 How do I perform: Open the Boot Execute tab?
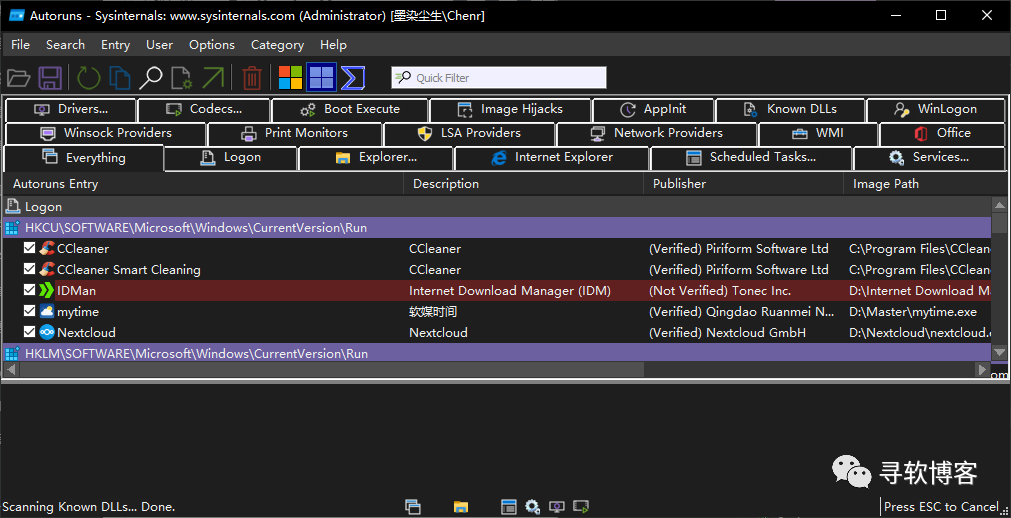(x=349, y=110)
